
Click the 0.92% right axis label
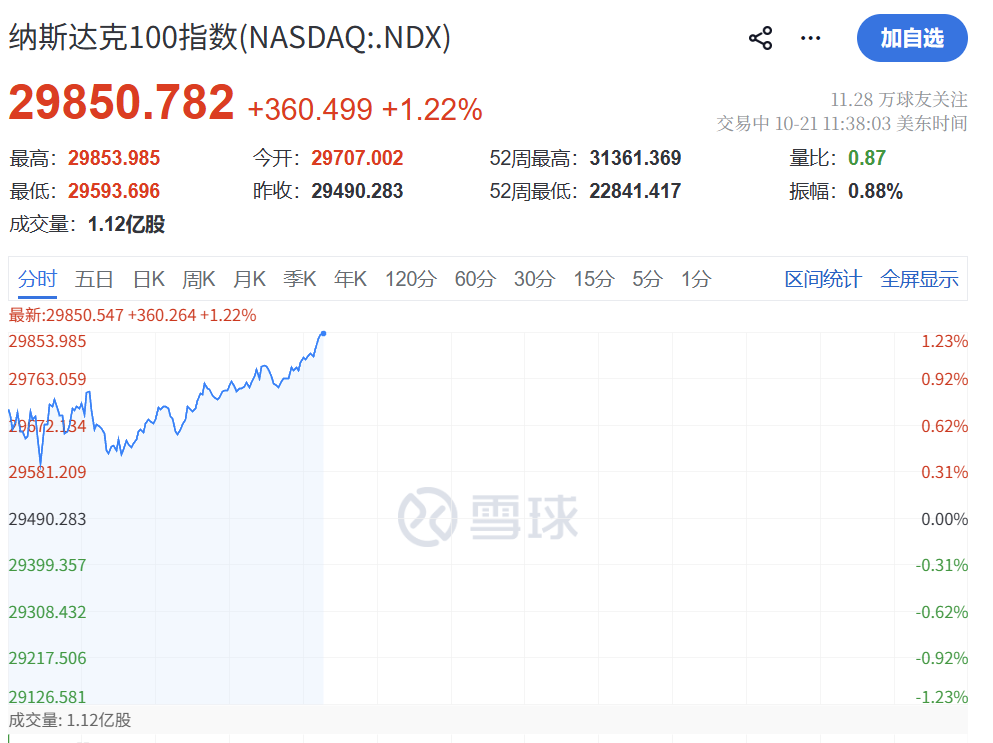point(944,379)
